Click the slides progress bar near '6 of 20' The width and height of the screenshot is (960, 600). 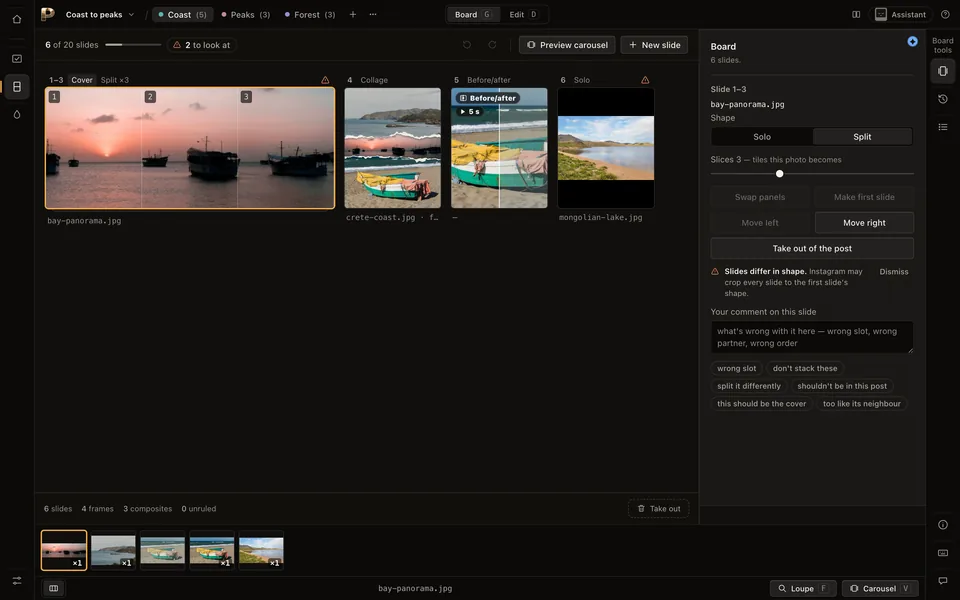point(133,45)
